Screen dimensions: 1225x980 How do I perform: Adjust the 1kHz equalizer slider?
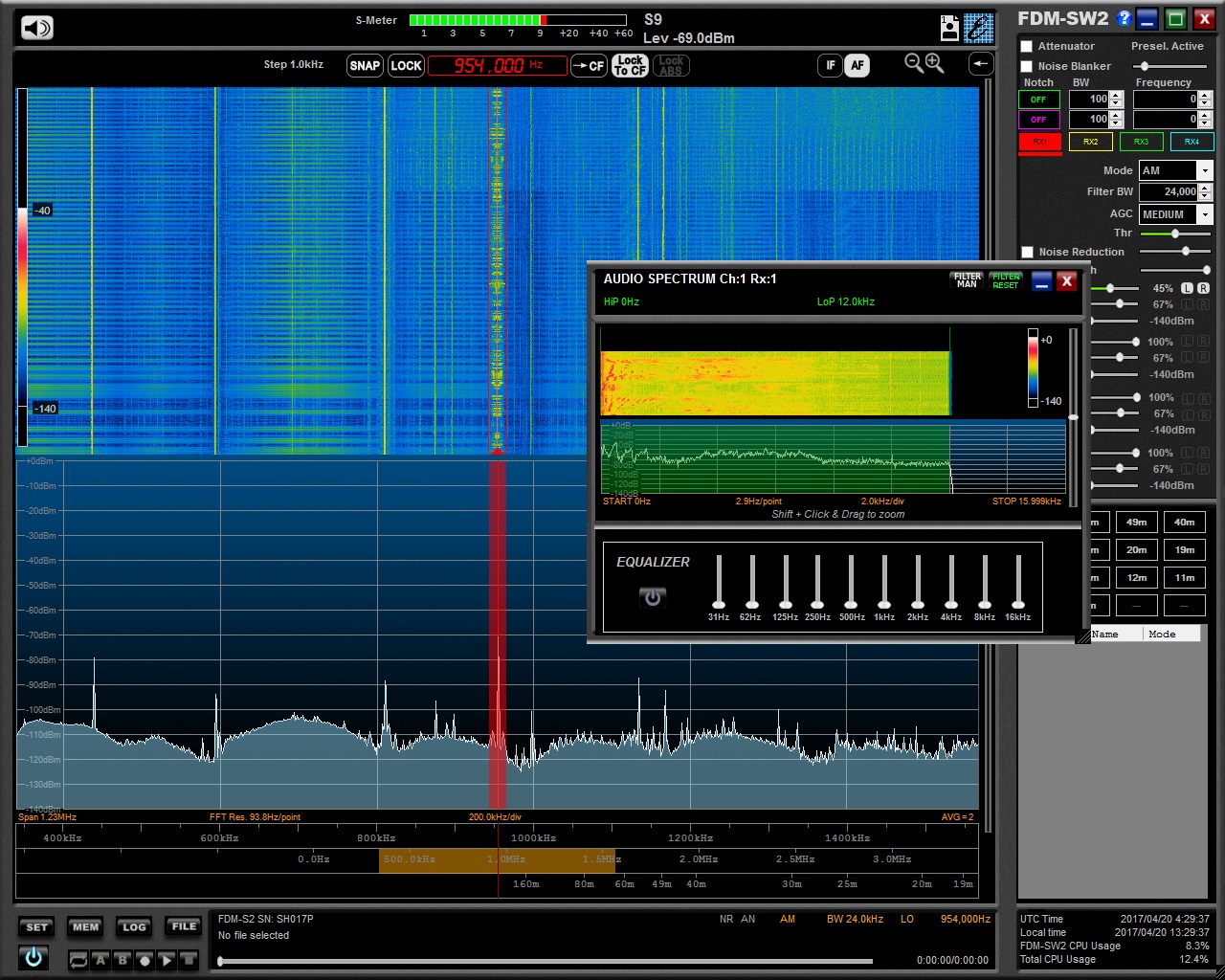pyautogui.click(x=884, y=581)
